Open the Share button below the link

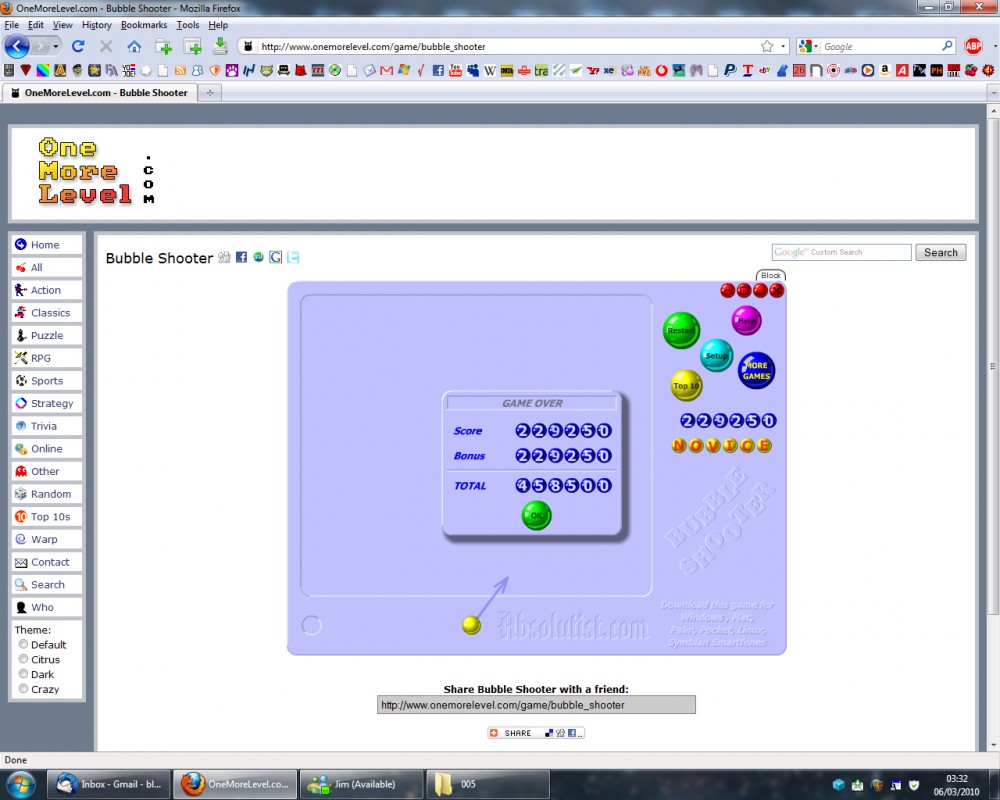tap(536, 733)
